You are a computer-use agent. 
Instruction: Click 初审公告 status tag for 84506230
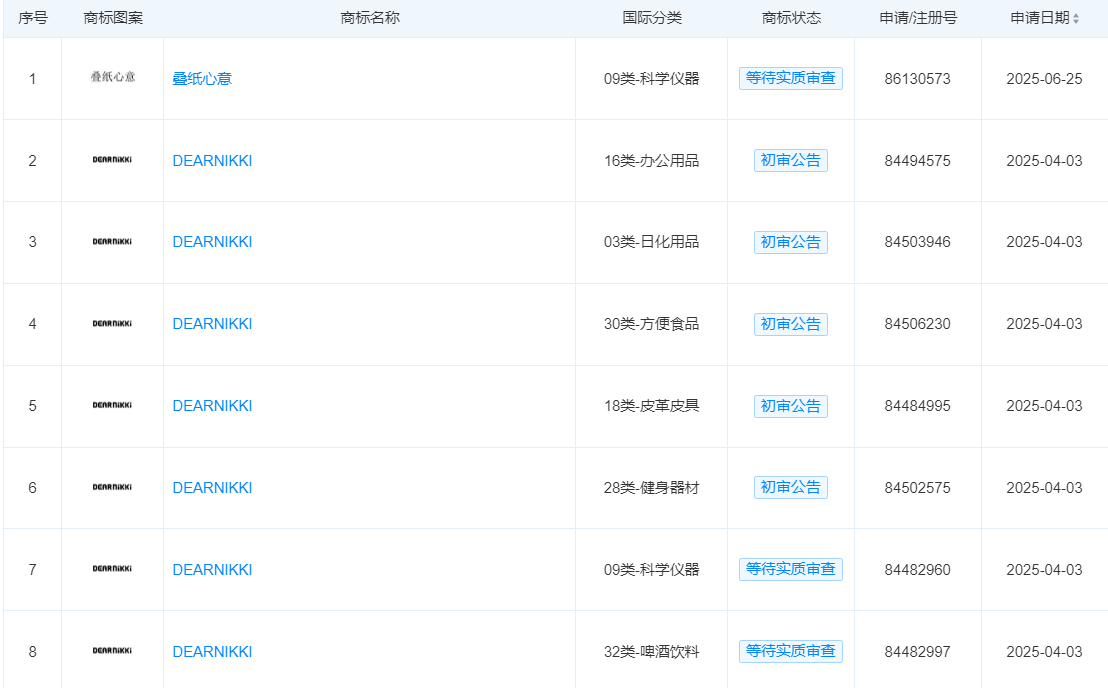click(791, 324)
